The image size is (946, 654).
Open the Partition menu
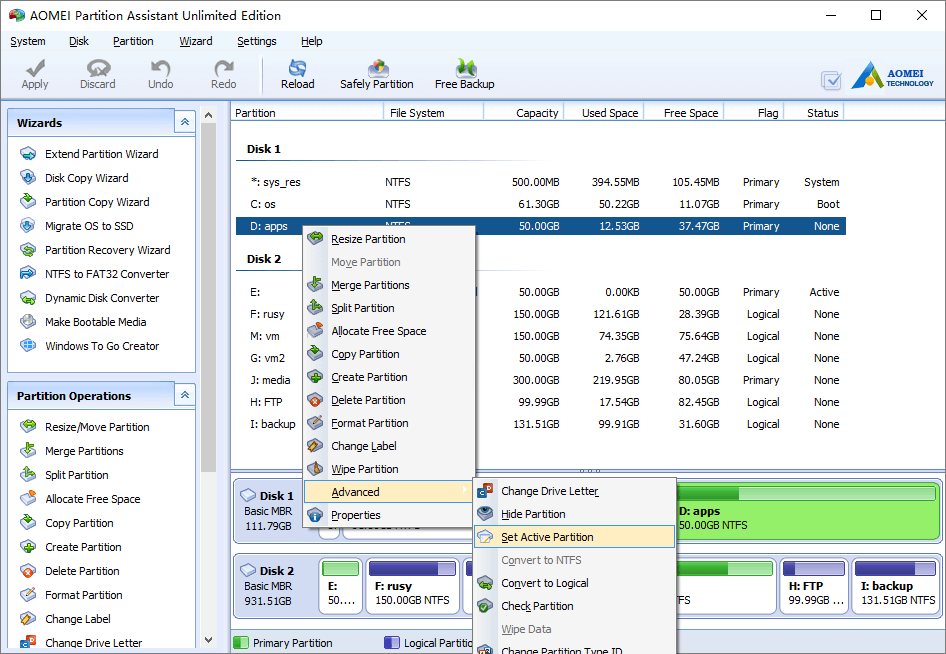pyautogui.click(x=133, y=41)
